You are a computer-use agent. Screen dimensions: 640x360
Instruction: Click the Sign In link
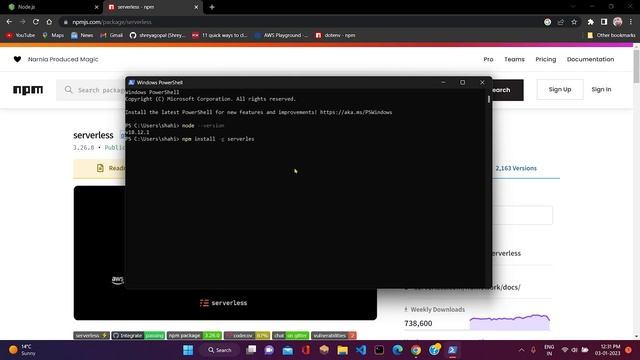click(x=601, y=89)
